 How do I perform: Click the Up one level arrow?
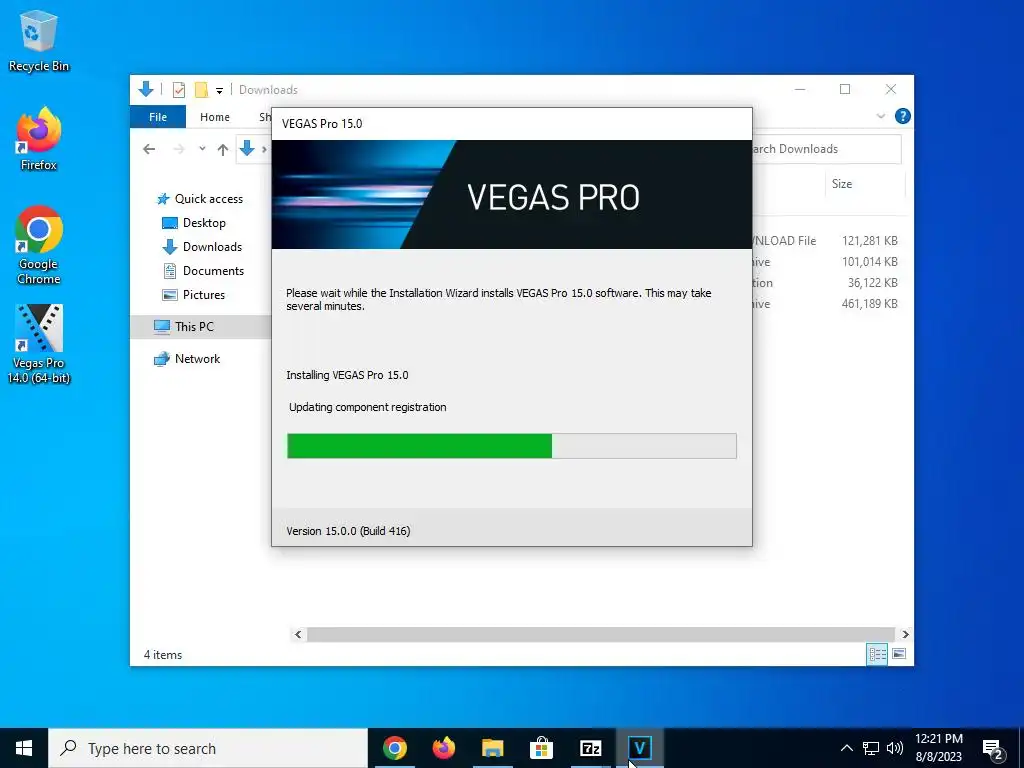tap(223, 150)
